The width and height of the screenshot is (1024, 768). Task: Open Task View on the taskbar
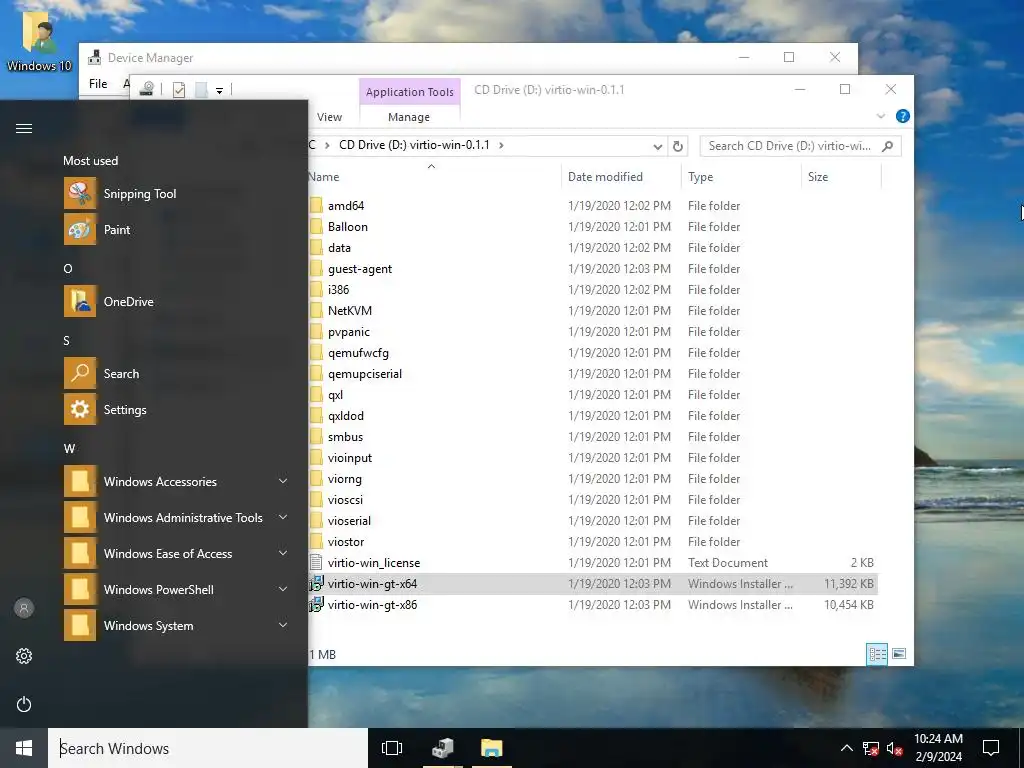pos(392,748)
